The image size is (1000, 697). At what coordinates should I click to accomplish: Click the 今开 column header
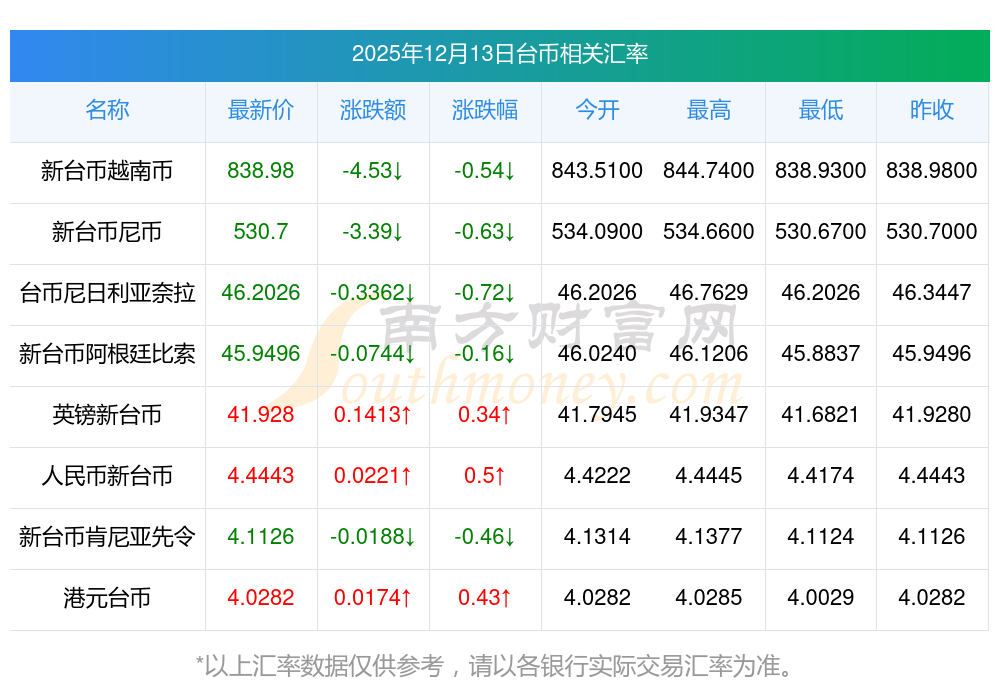597,110
